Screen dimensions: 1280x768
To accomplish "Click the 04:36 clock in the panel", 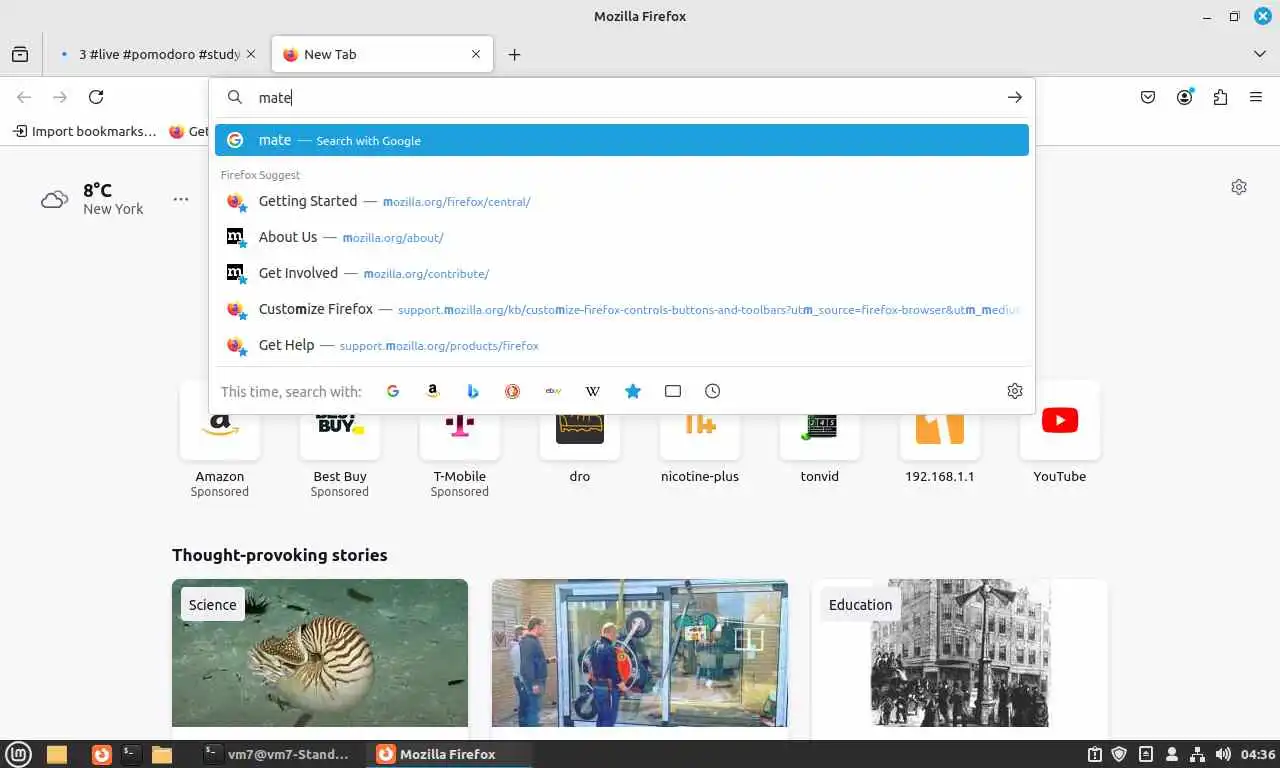I will coord(1258,754).
